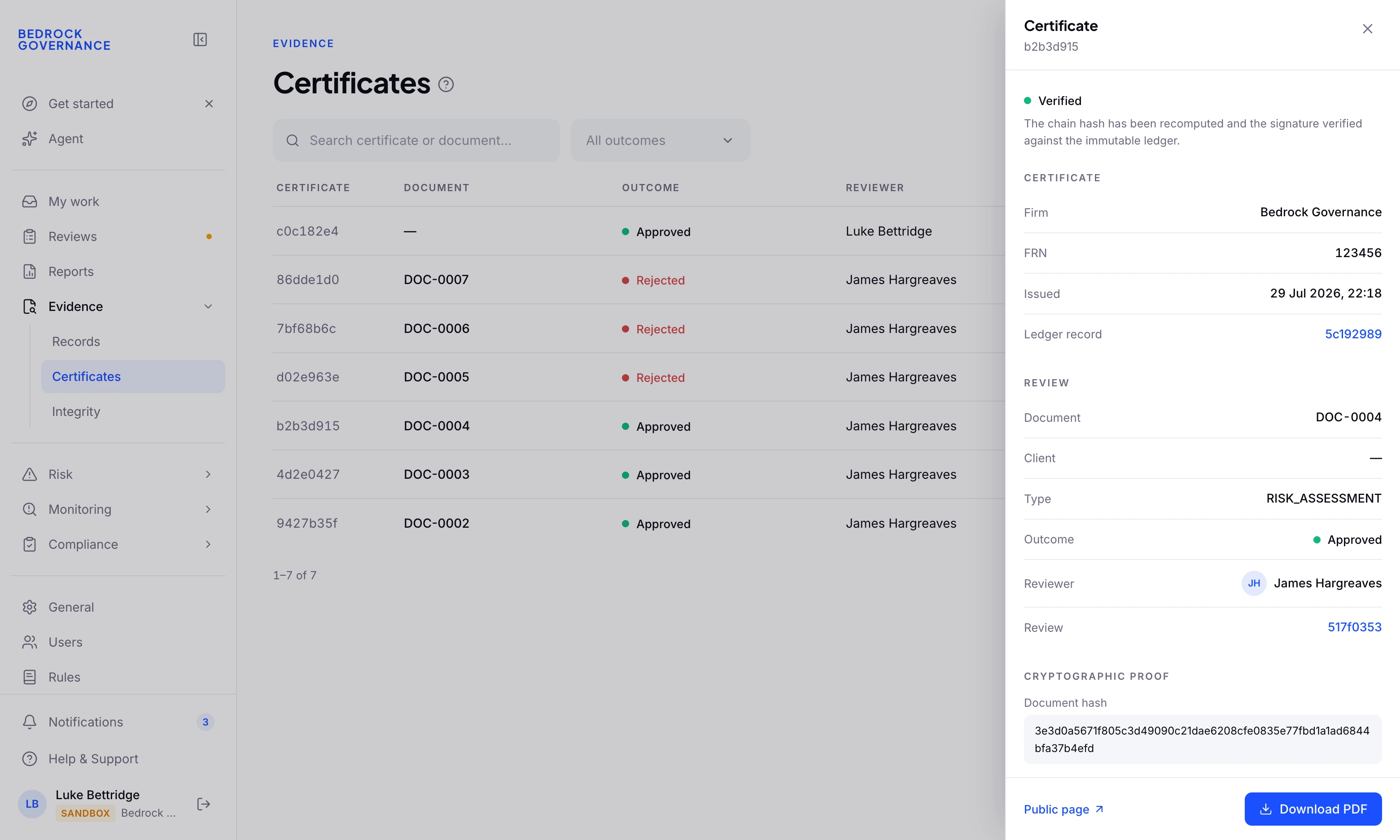The width and height of the screenshot is (1400, 840).
Task: Click the Get started compass icon
Action: click(30, 104)
